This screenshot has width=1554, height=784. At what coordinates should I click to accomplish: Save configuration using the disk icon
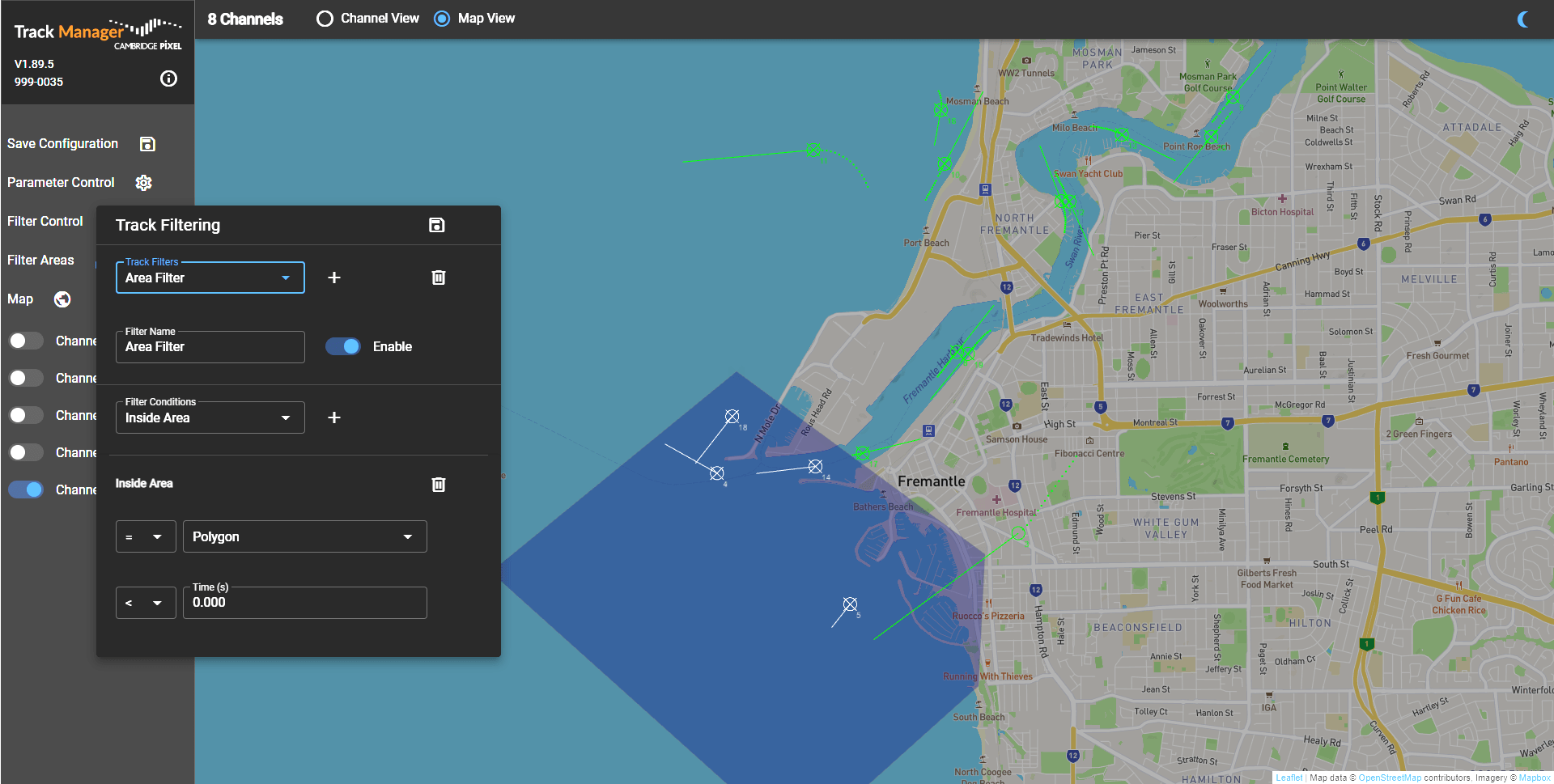tap(147, 143)
